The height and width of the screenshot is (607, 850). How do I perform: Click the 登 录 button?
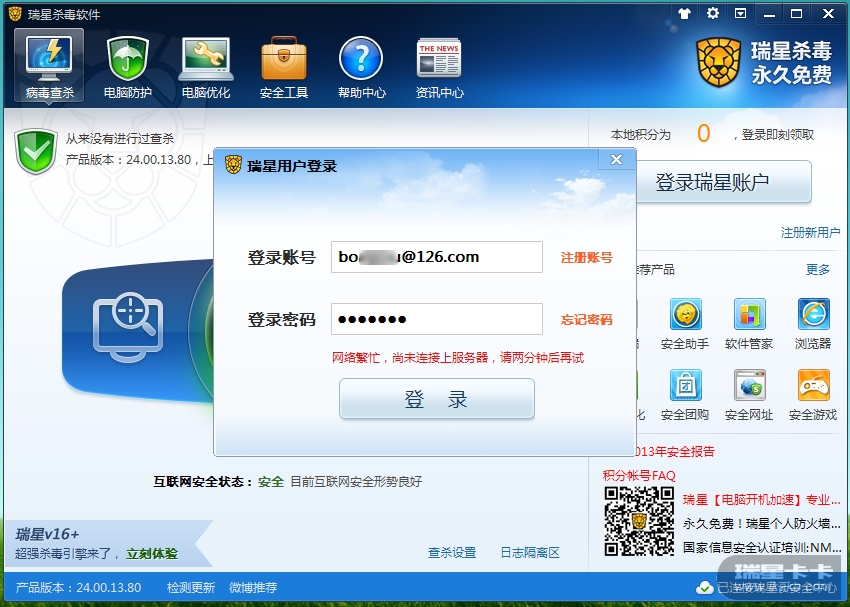pyautogui.click(x=436, y=398)
